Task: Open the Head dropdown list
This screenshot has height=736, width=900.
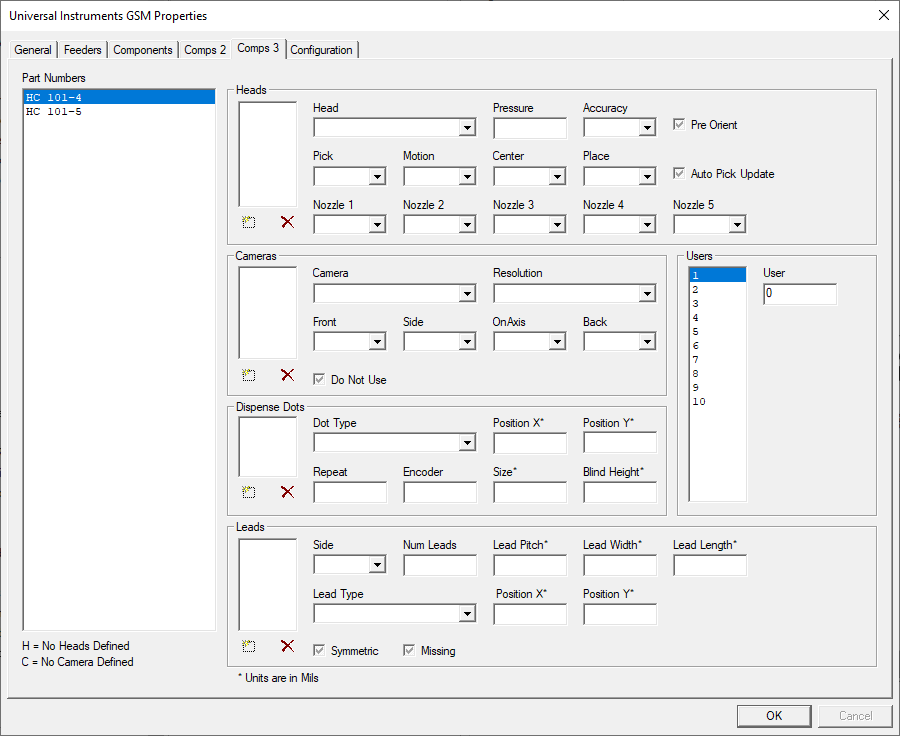Action: (466, 127)
